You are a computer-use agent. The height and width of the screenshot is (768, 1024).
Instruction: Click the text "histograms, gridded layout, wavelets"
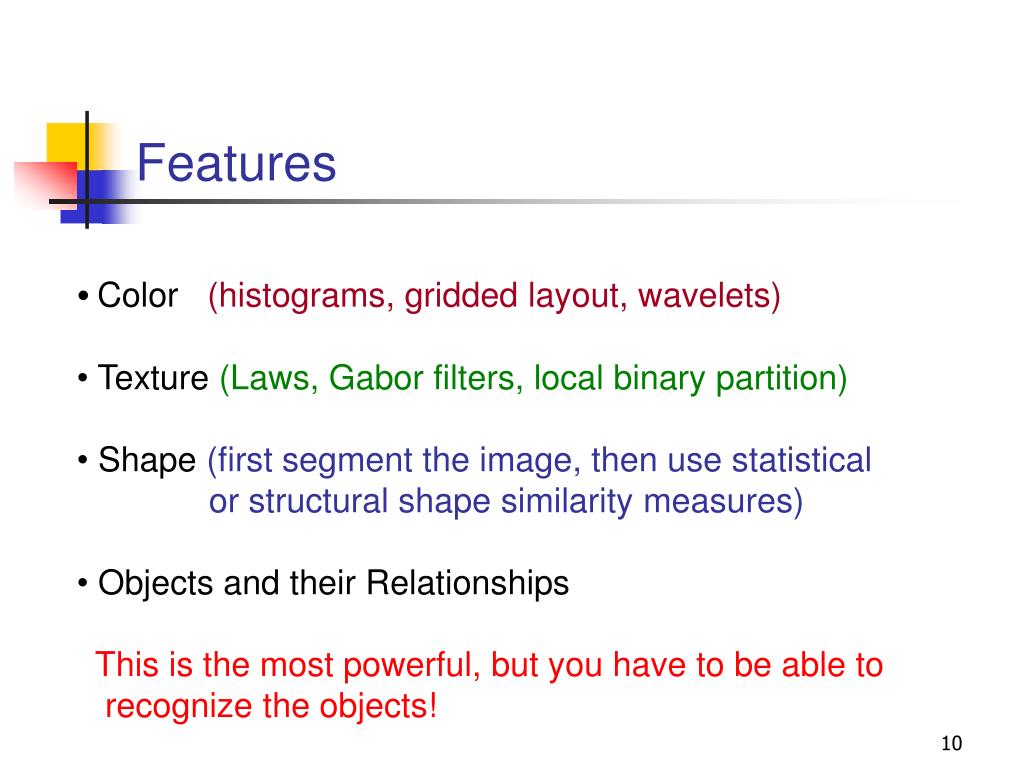pos(494,297)
